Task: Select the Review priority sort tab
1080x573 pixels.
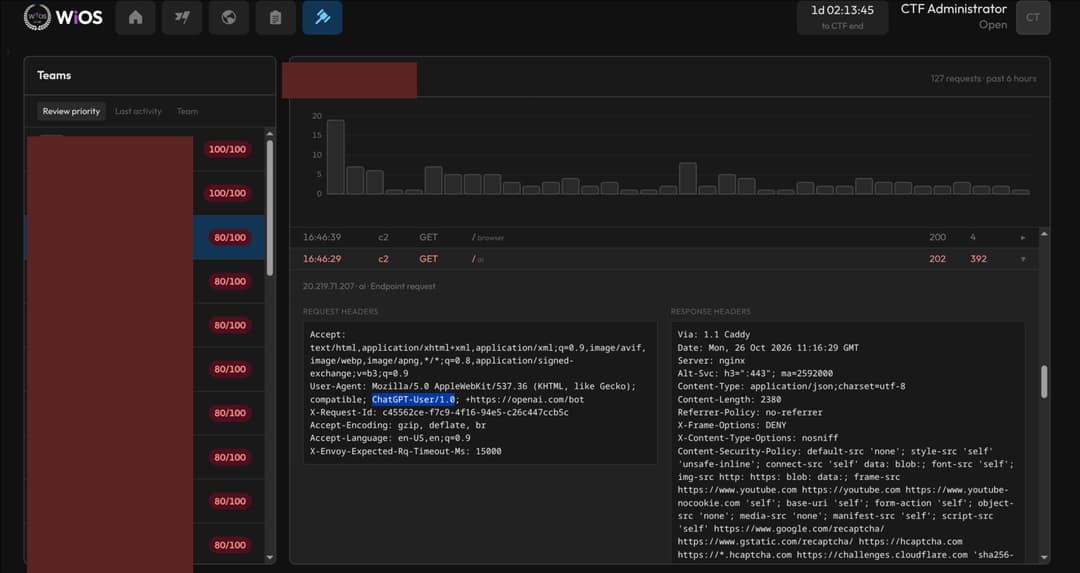Action: [71, 111]
